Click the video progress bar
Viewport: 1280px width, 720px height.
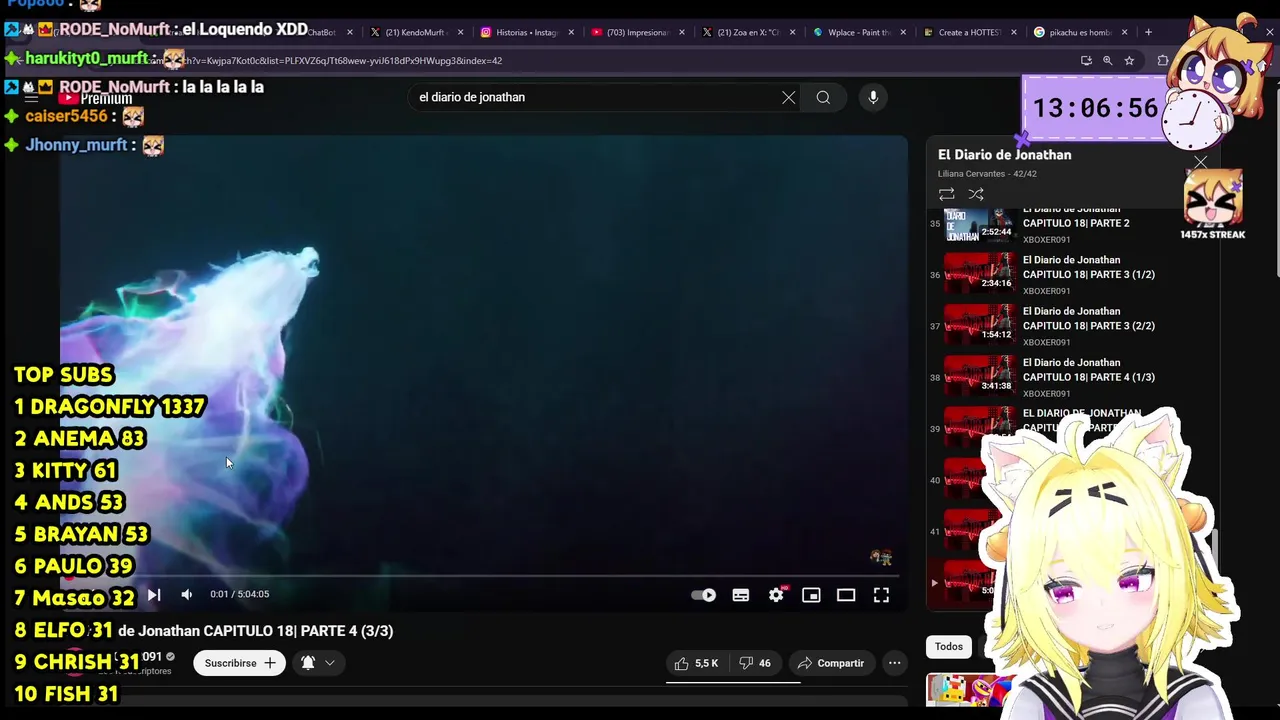pyautogui.click(x=480, y=576)
